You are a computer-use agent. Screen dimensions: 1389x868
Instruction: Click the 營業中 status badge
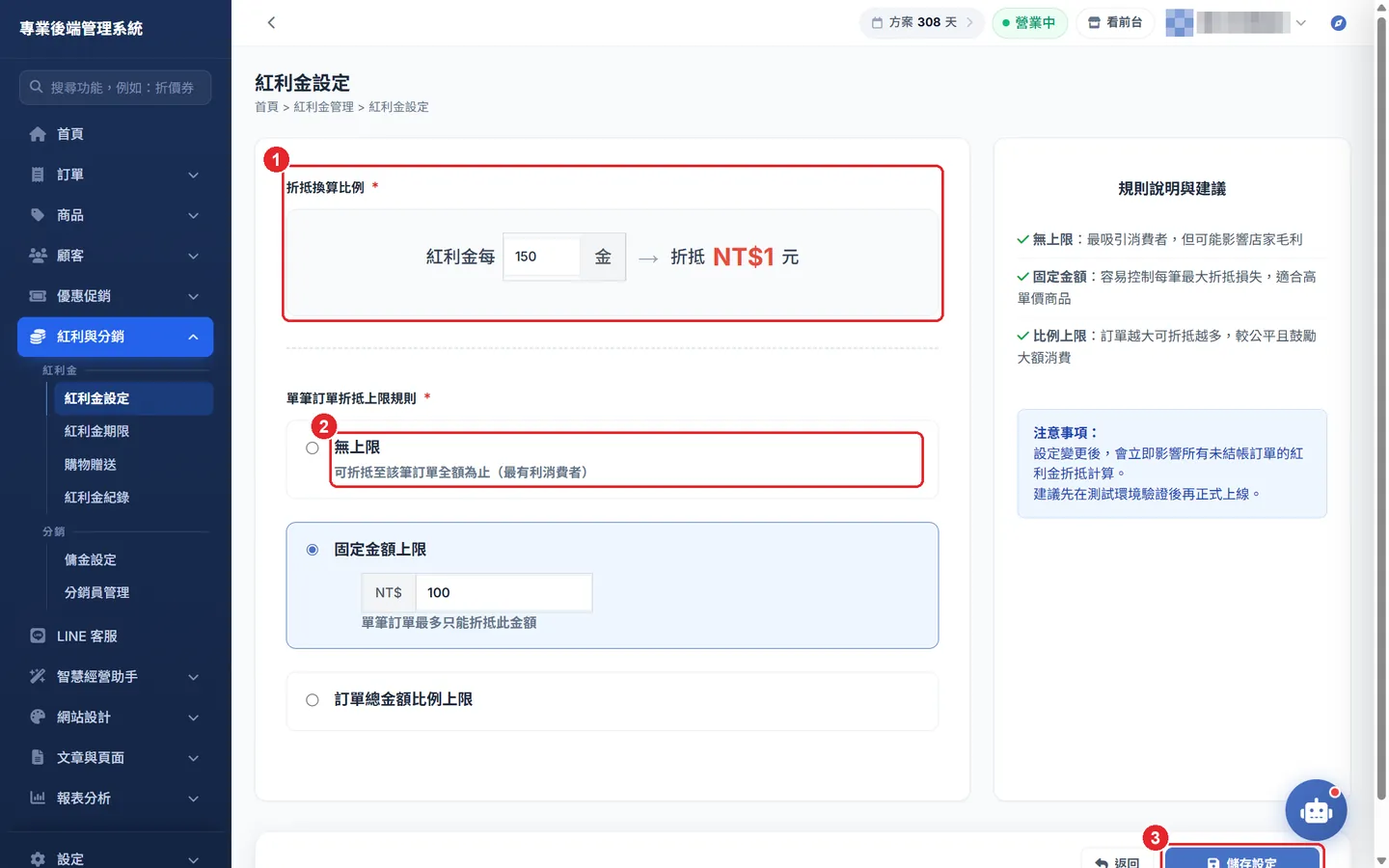[x=1029, y=22]
